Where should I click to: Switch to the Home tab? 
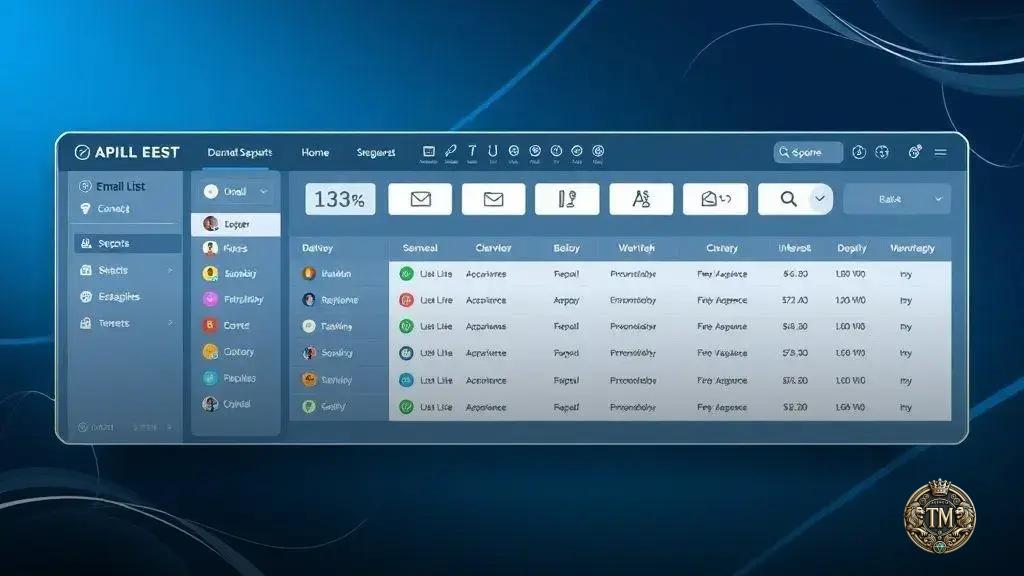(315, 152)
